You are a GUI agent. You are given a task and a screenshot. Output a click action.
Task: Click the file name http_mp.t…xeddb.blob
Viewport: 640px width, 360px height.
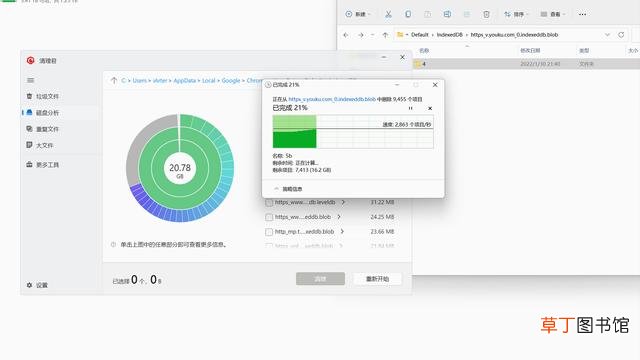pos(304,232)
